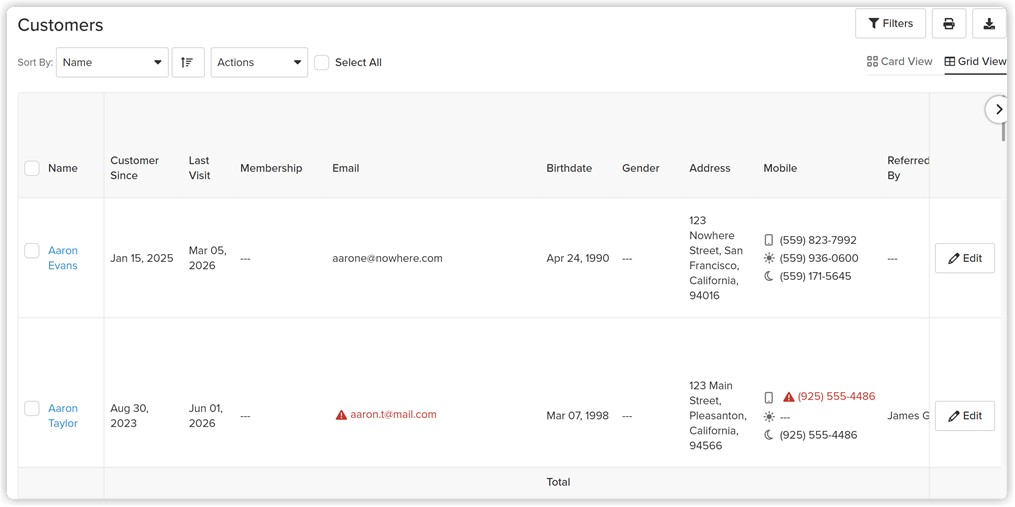Check the Select All checkbox
This screenshot has height=507, width=1015.
tap(322, 62)
